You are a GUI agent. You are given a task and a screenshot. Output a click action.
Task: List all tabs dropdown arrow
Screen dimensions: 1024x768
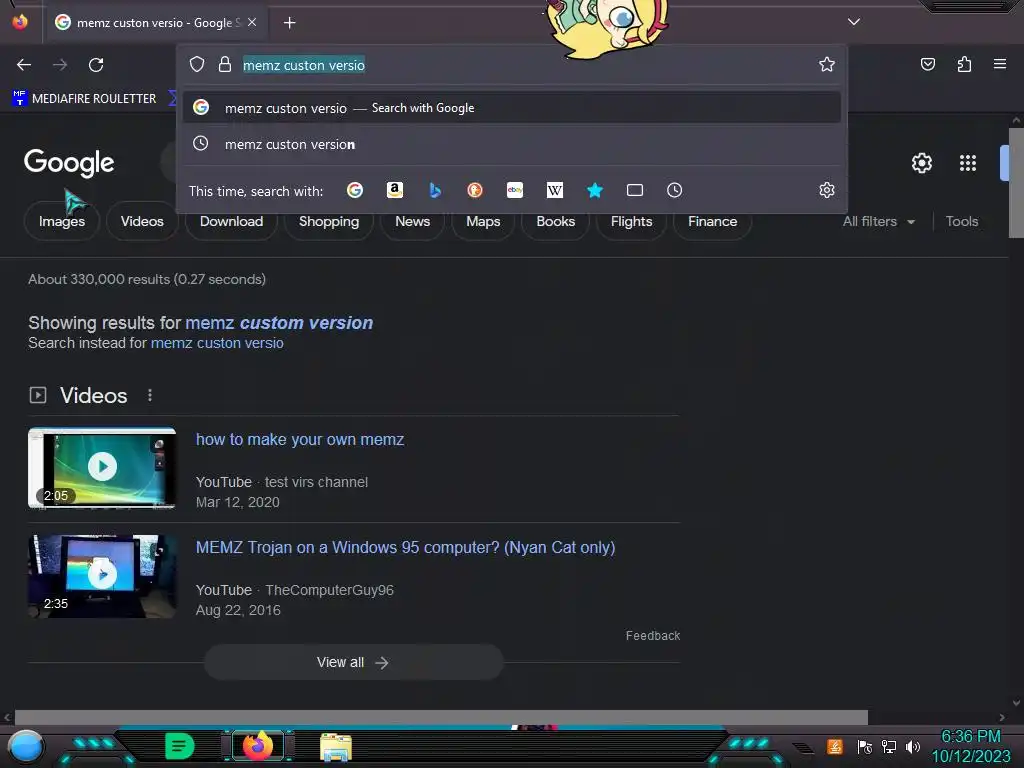tap(854, 22)
